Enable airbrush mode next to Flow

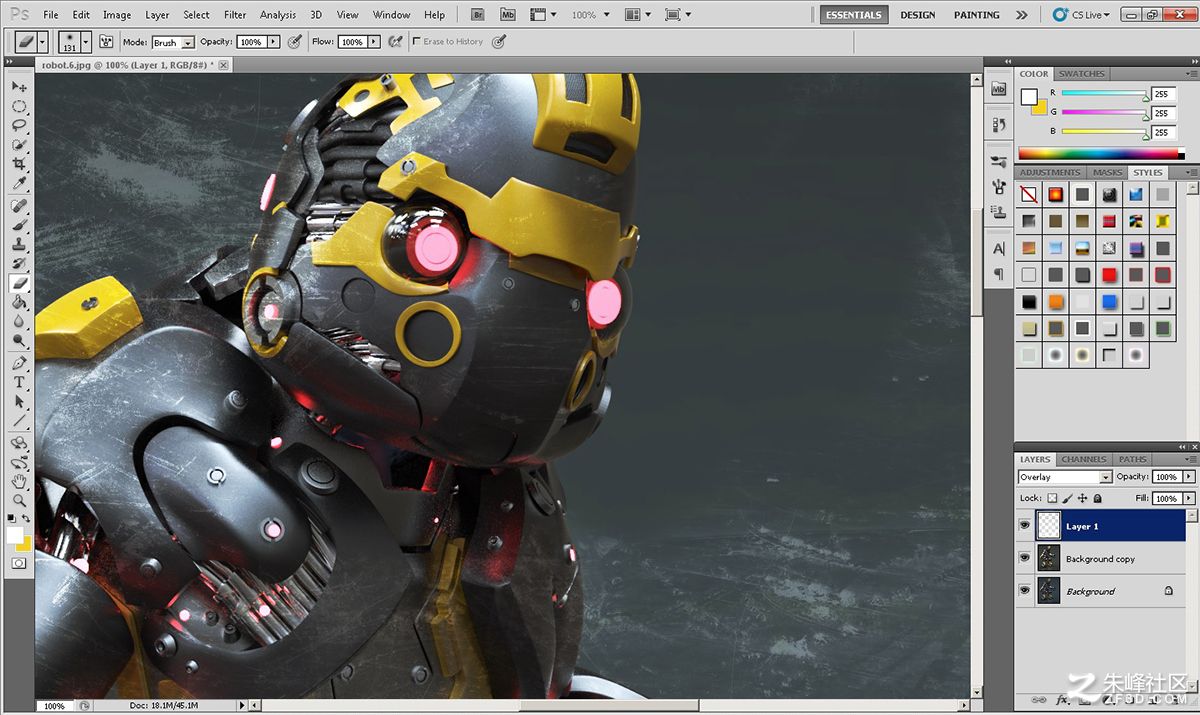point(395,42)
